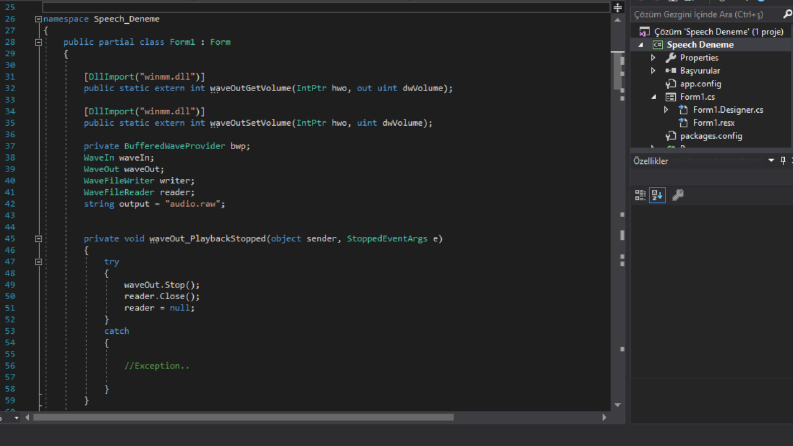Select Form1.cs in Solution Explorer
The image size is (793, 446).
[697, 97]
